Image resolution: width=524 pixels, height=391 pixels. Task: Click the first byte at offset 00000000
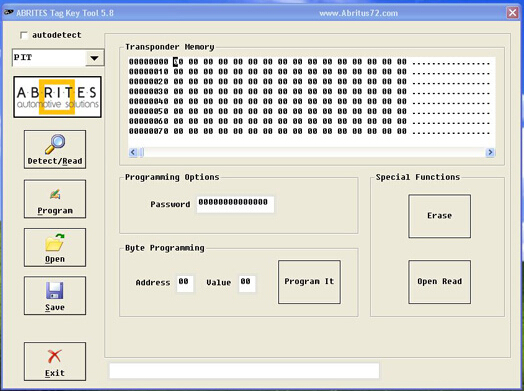coord(178,62)
